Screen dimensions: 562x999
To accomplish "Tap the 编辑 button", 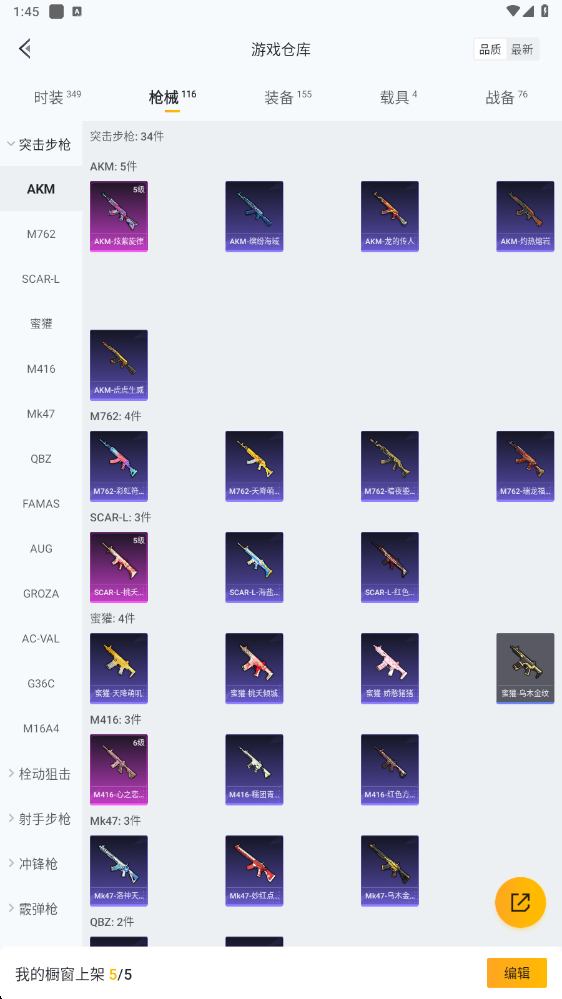I will (517, 973).
